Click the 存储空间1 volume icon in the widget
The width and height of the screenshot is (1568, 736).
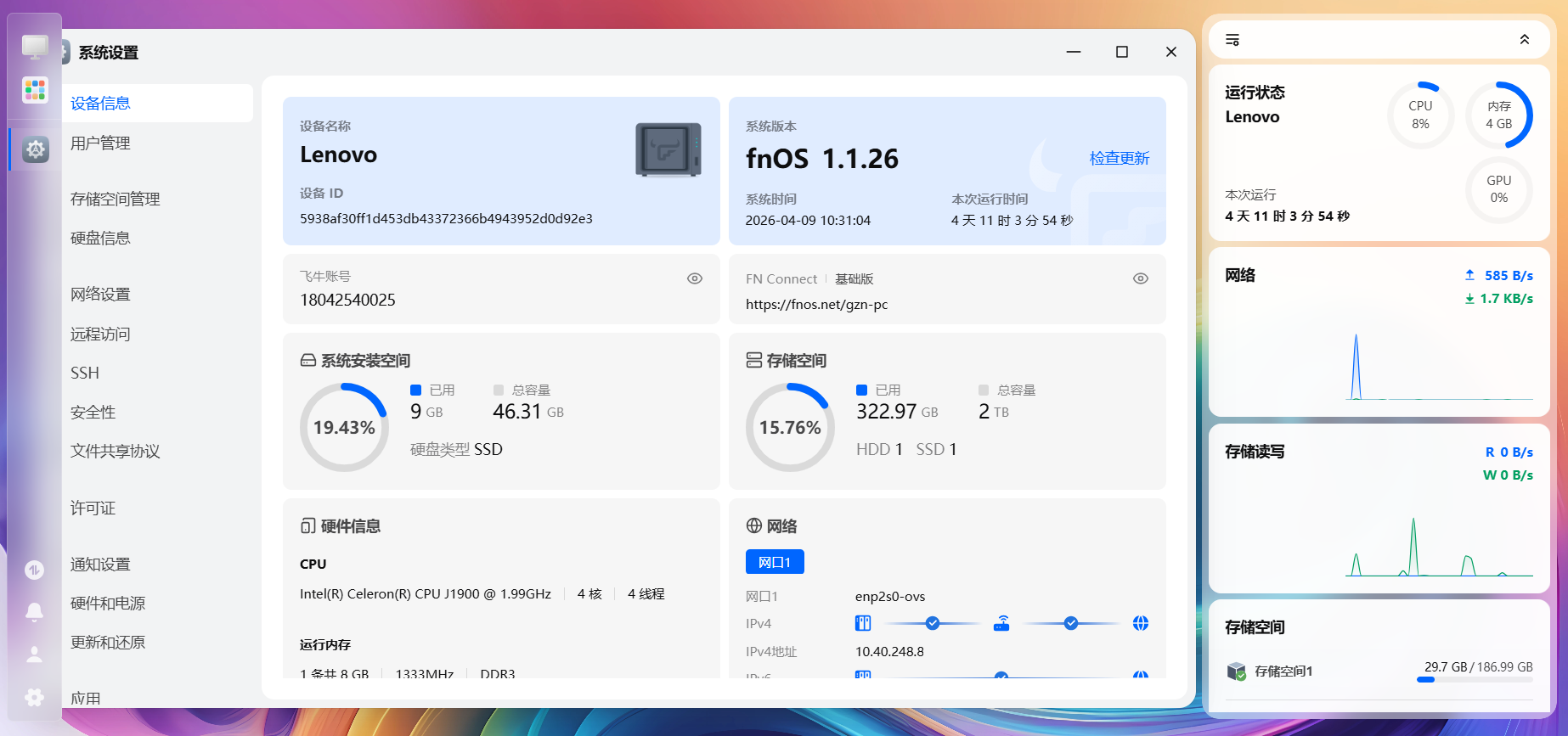click(x=1237, y=671)
